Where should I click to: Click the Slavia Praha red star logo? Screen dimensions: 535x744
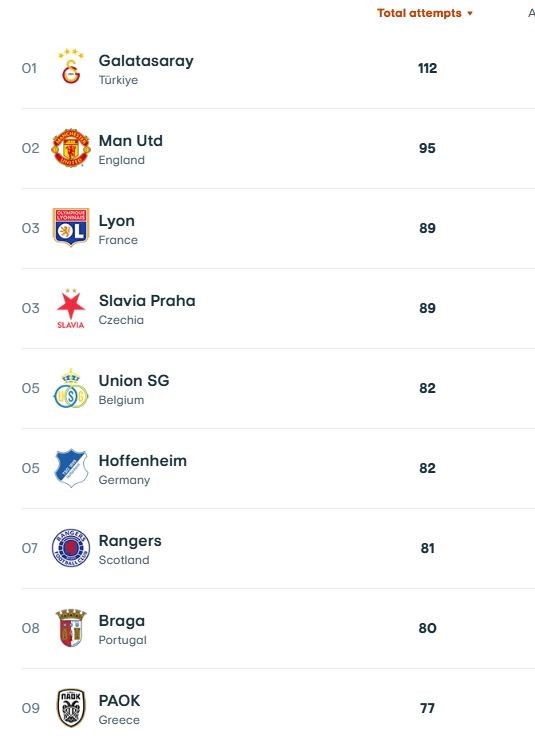point(71,308)
